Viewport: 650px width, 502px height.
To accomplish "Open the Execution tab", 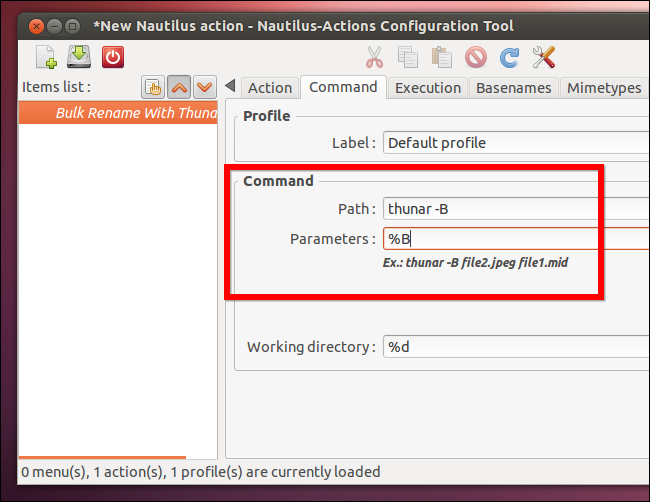I will 428,88.
